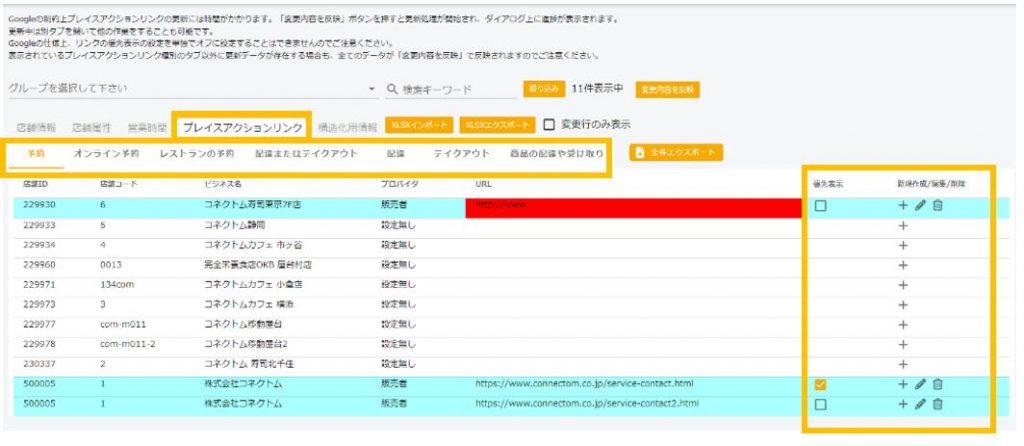Click the plus icon for コネクトムカフェ 横浜
Image resolution: width=1024 pixels, height=446 pixels.
tap(903, 304)
